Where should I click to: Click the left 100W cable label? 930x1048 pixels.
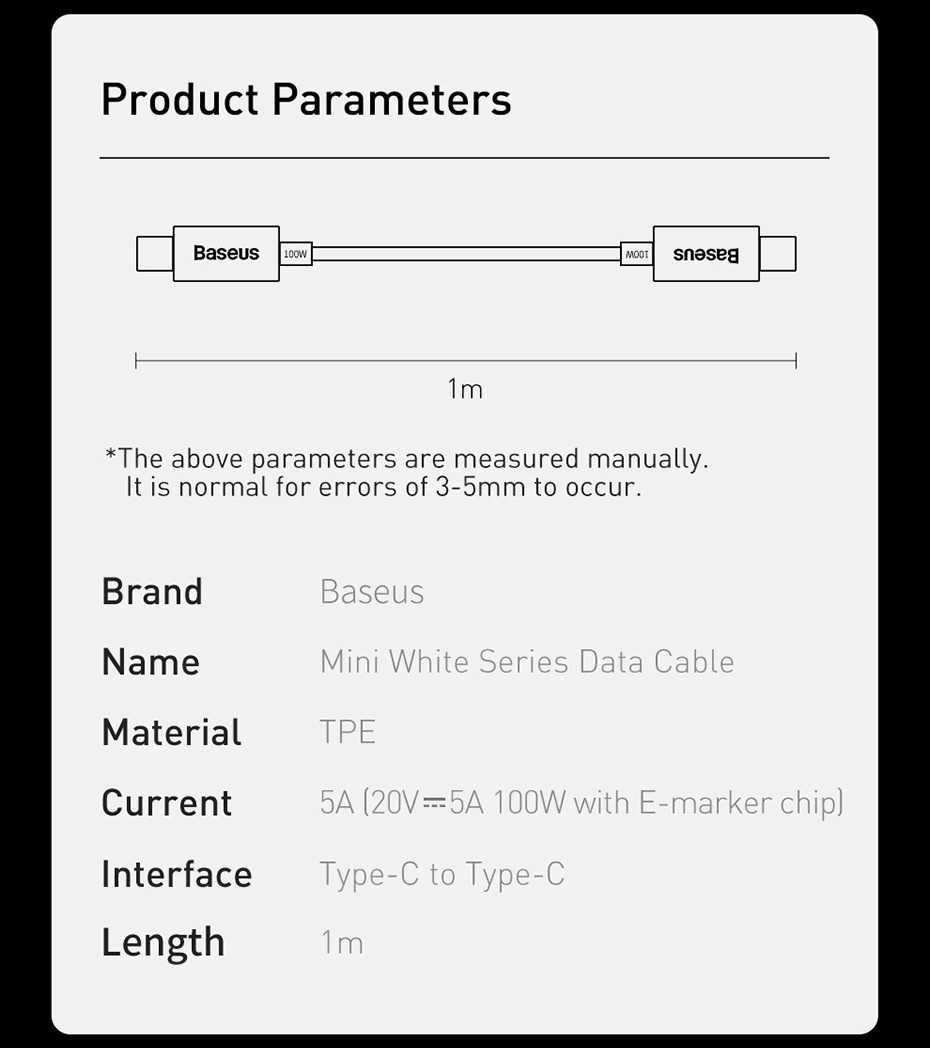[x=296, y=254]
